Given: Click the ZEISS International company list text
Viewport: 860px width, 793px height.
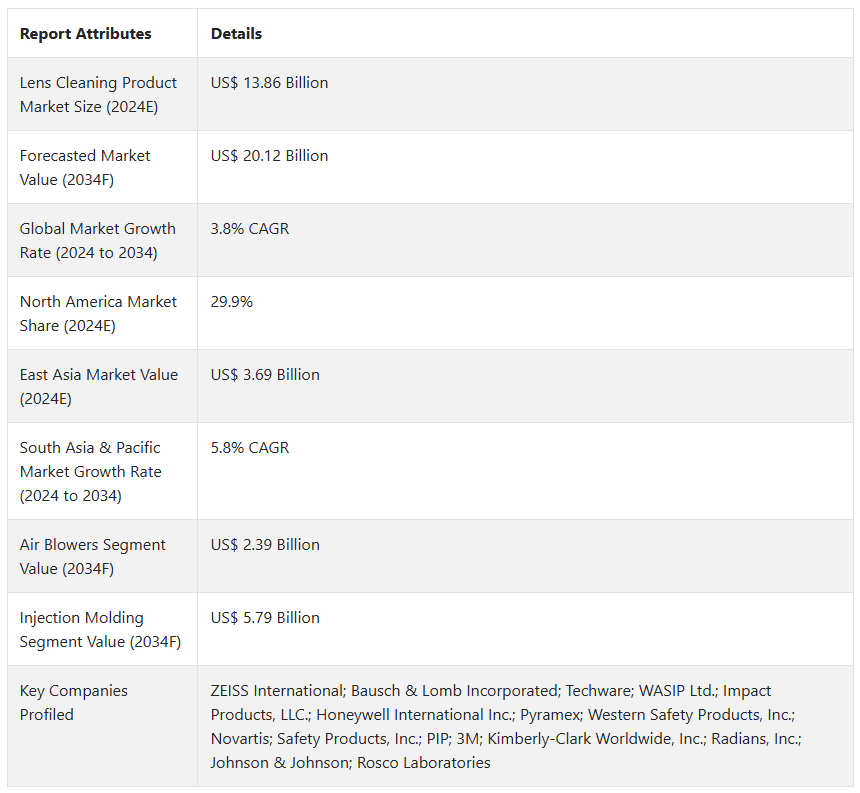Looking at the screenshot, I should pyautogui.click(x=506, y=726).
